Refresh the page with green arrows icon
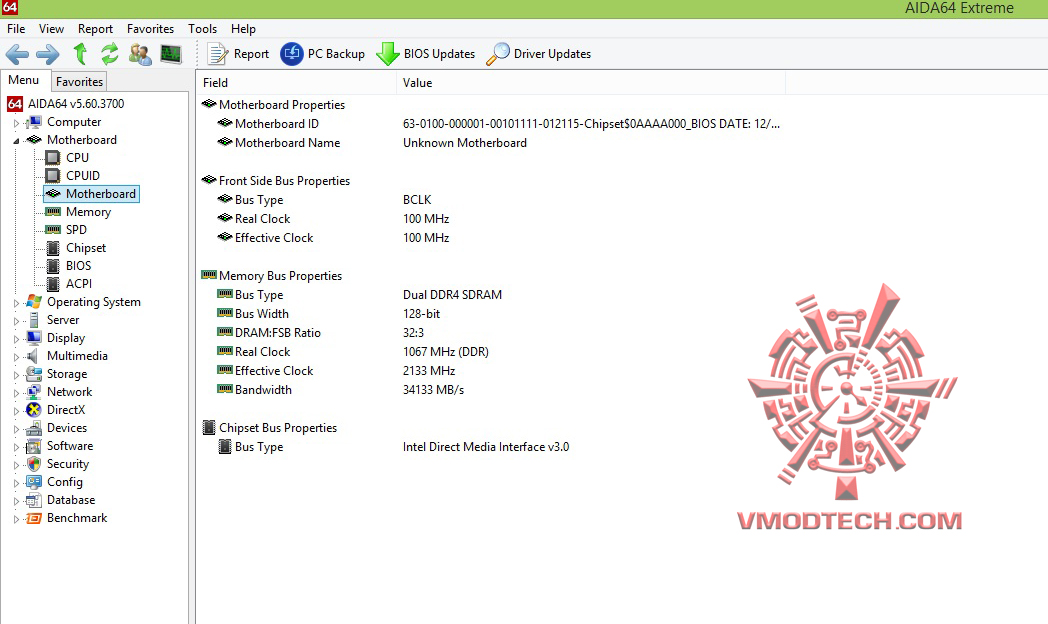The image size is (1048, 624). [110, 53]
